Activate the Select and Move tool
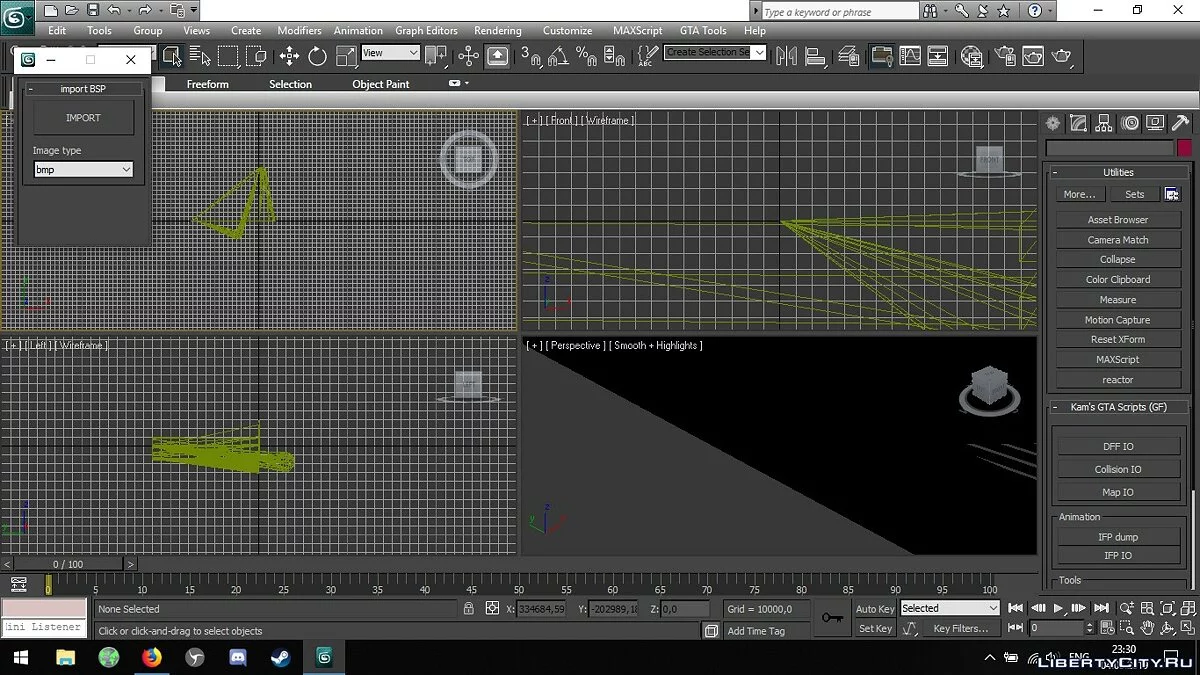Screen dimensions: 1200x675 (290, 56)
